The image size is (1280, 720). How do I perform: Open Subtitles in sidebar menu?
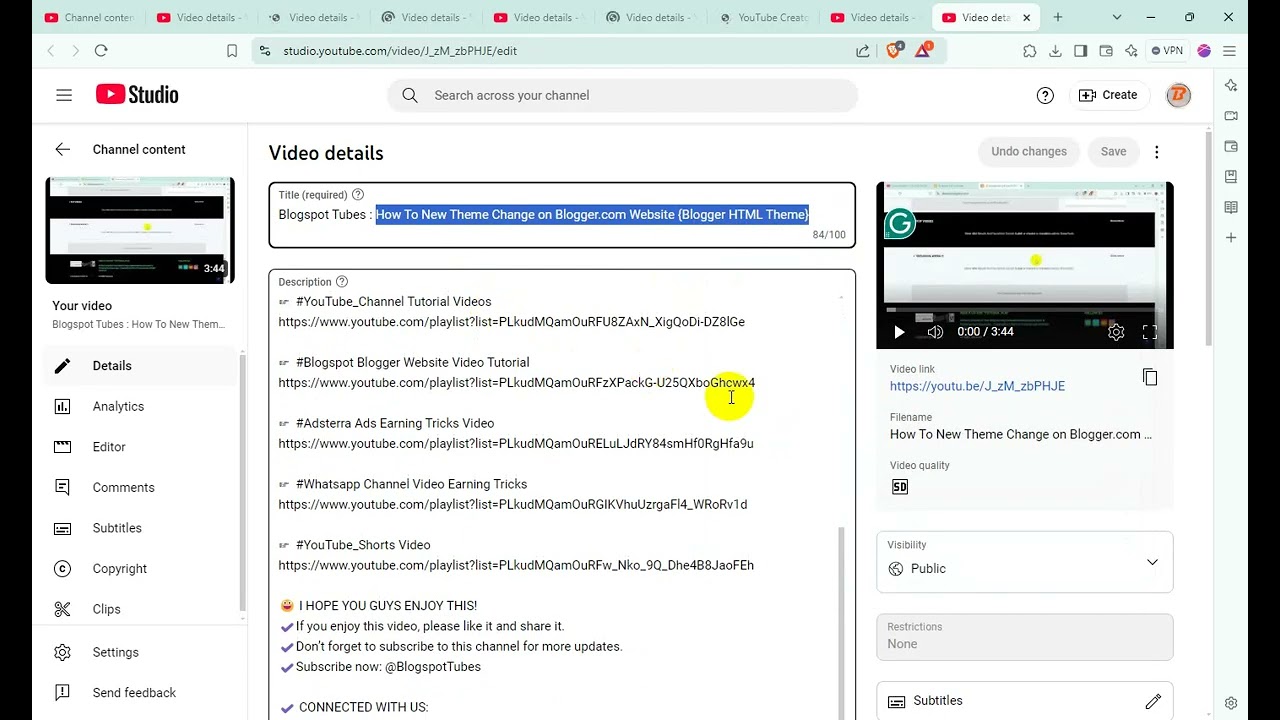[140, 528]
